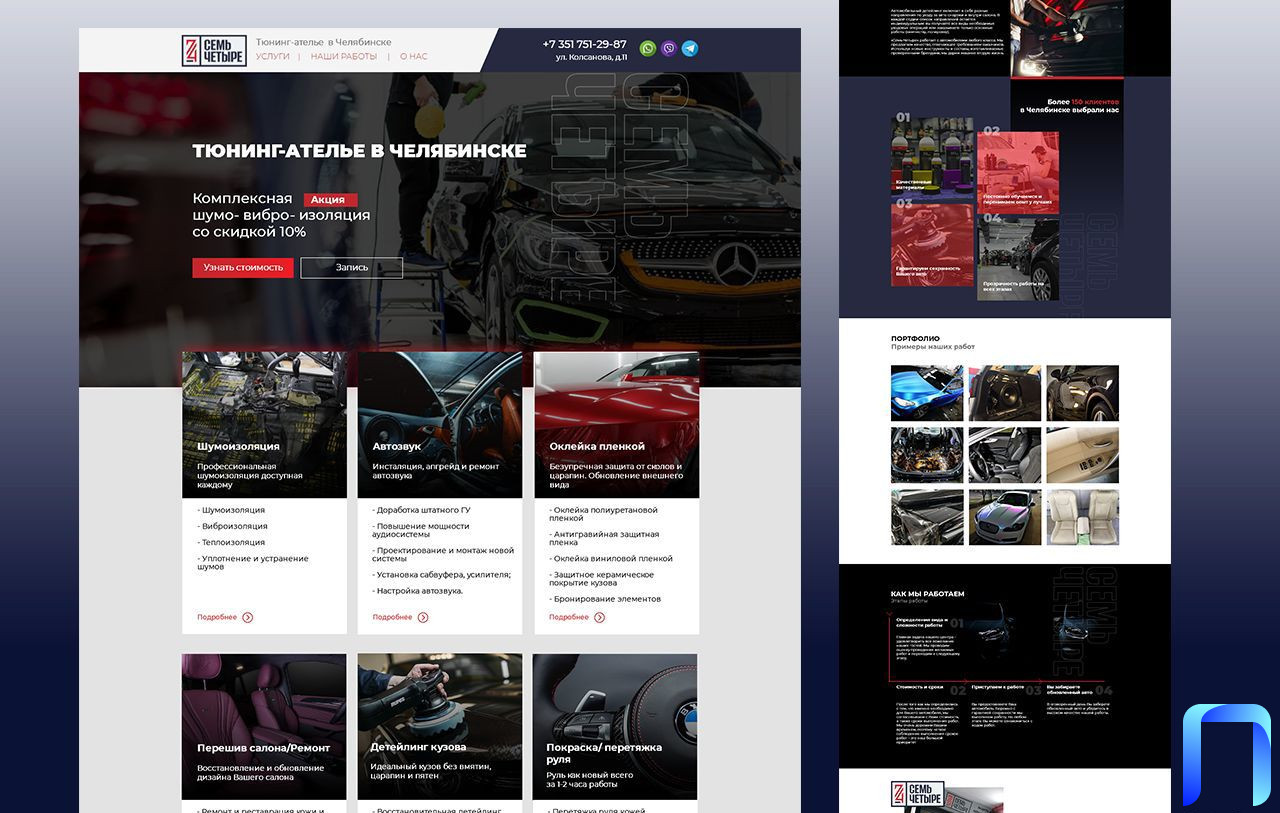This screenshot has height=813, width=1280.
Task: Click "Примеры наших работ" subtitle
Action: [933, 347]
